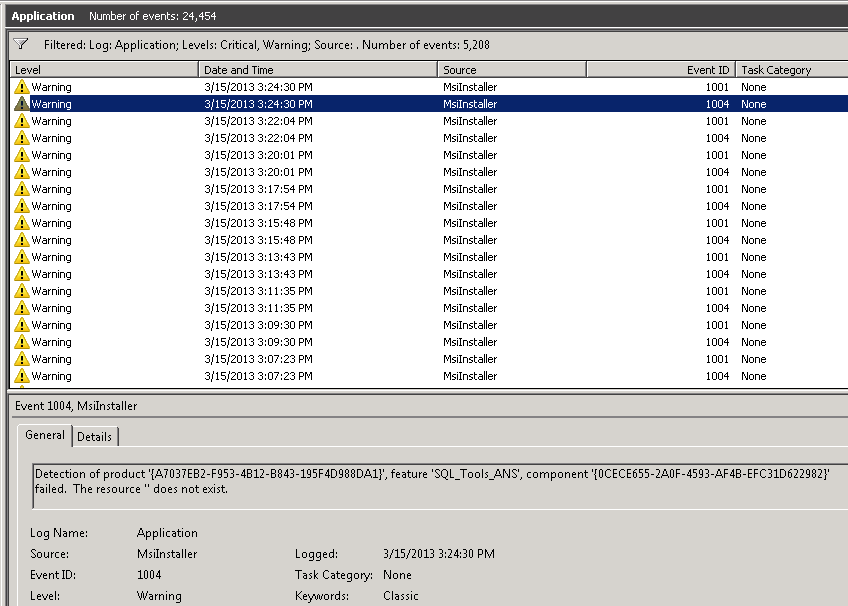The image size is (848, 606).
Task: Click warning icon of first 3:24:30 PM row
Action: (22, 87)
